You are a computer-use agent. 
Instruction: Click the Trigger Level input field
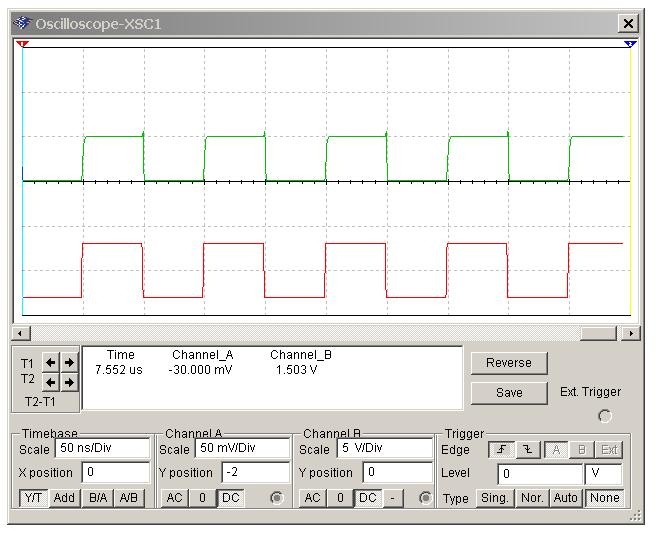coord(538,474)
